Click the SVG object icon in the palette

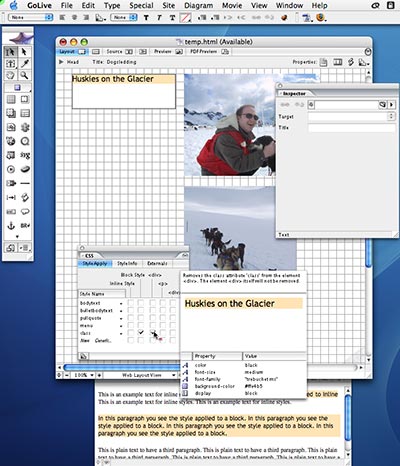pyautogui.click(x=25, y=155)
